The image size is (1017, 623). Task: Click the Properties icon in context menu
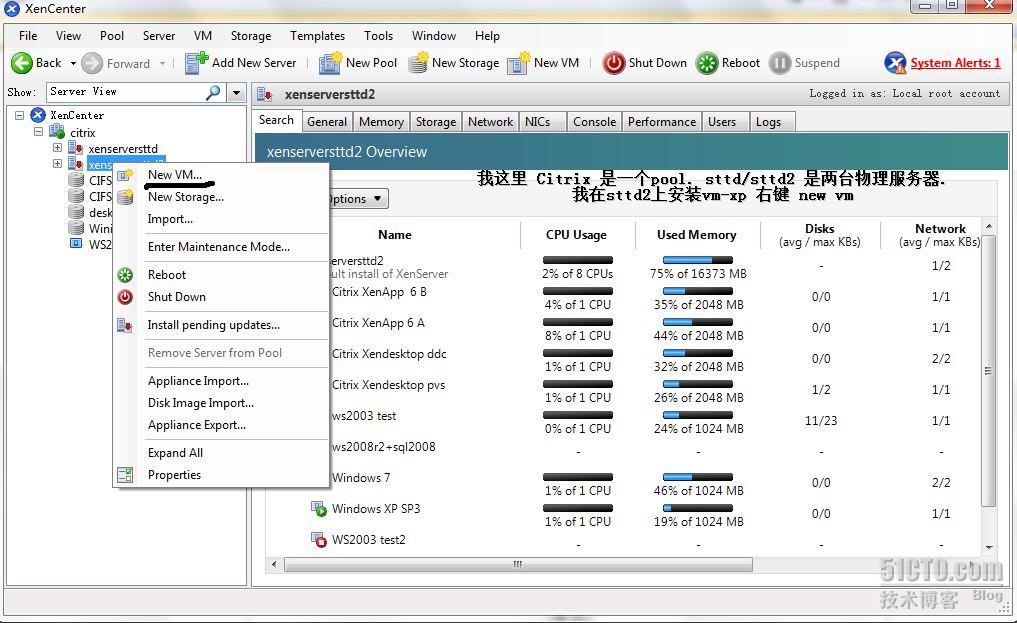[x=125, y=475]
